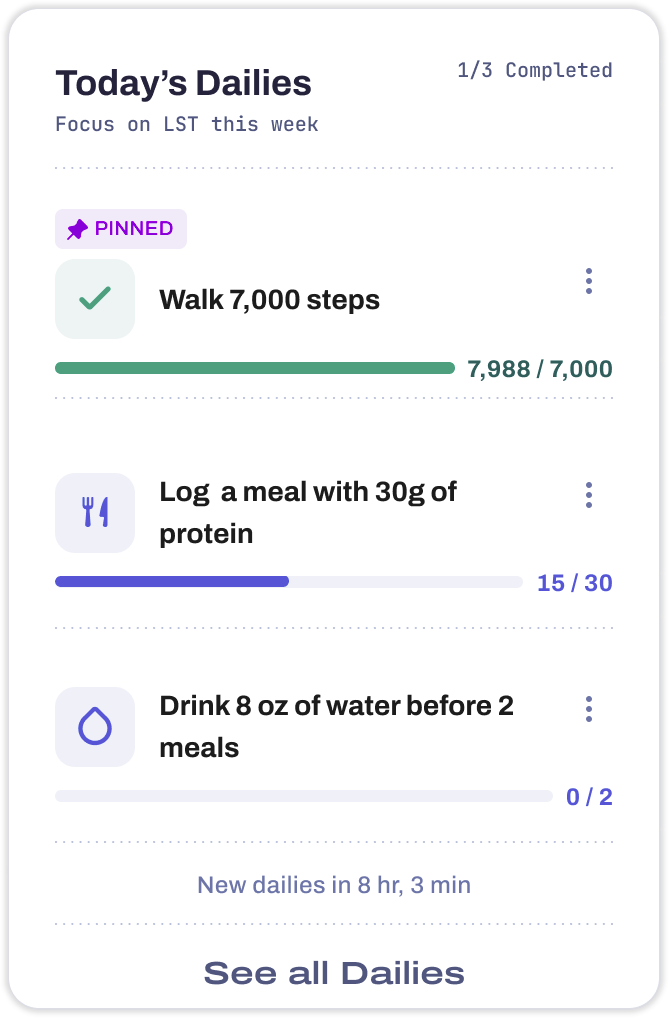The image size is (669, 1018).
Task: Tap the water droplet icon
Action: click(x=95, y=726)
